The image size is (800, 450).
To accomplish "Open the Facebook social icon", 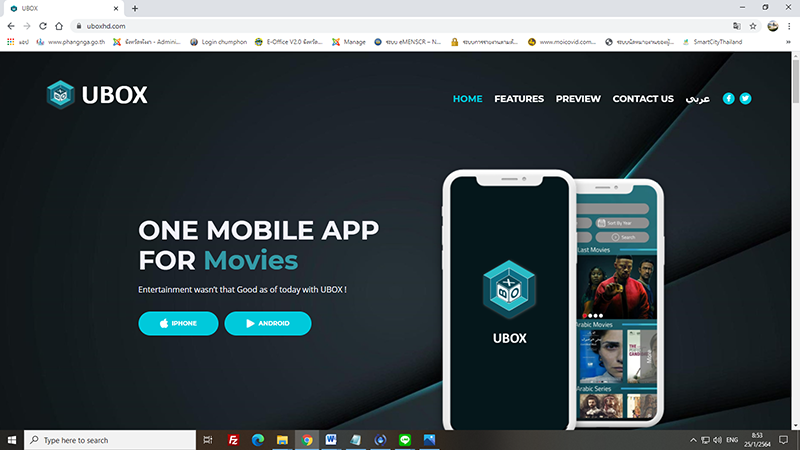I will [729, 98].
